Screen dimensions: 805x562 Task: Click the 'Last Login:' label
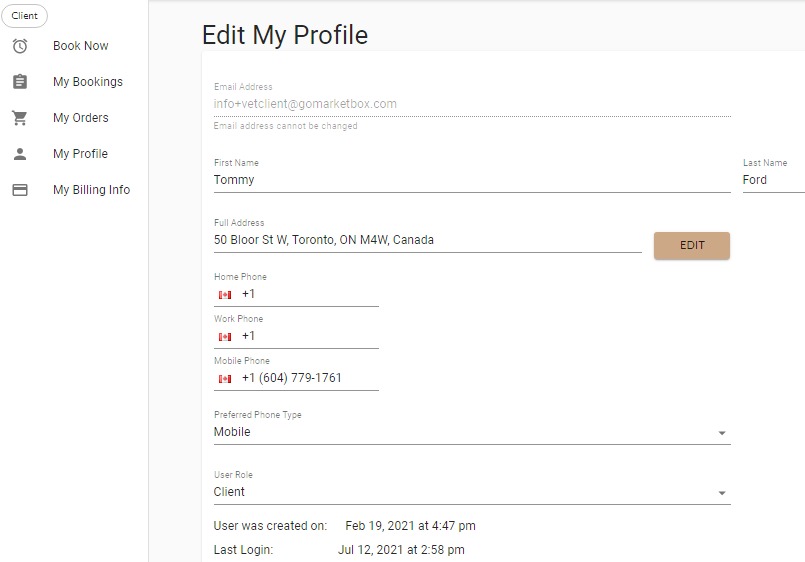pos(243,550)
